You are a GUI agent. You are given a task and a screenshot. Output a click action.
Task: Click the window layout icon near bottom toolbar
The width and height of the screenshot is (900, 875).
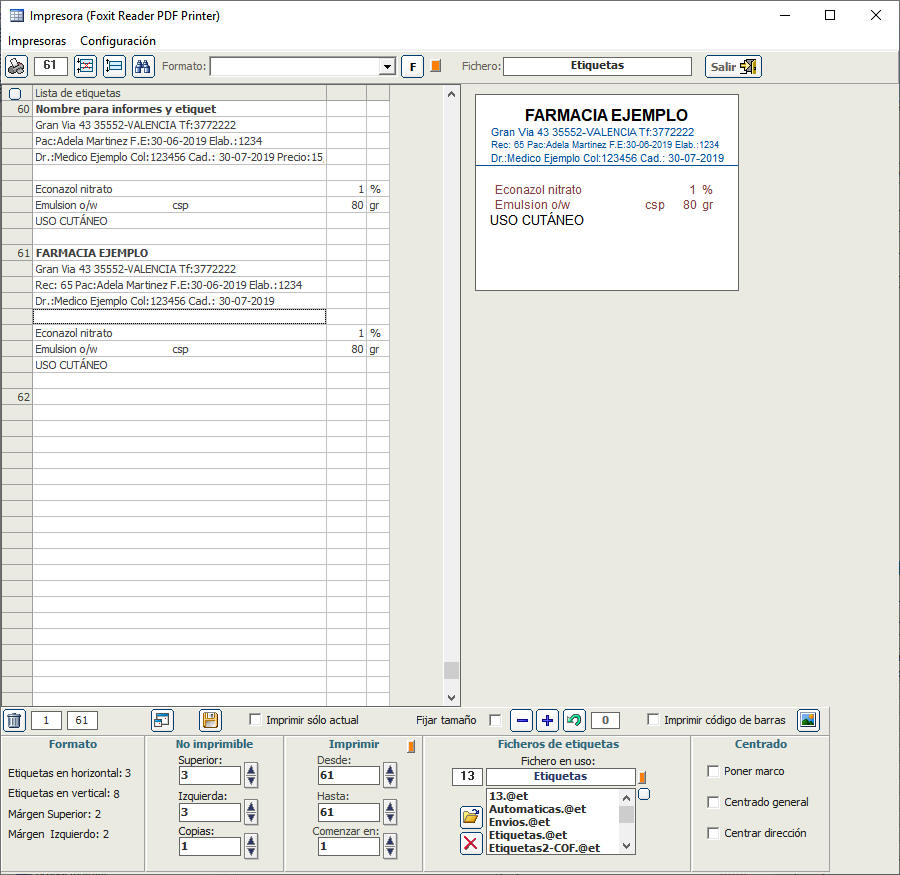pos(162,720)
